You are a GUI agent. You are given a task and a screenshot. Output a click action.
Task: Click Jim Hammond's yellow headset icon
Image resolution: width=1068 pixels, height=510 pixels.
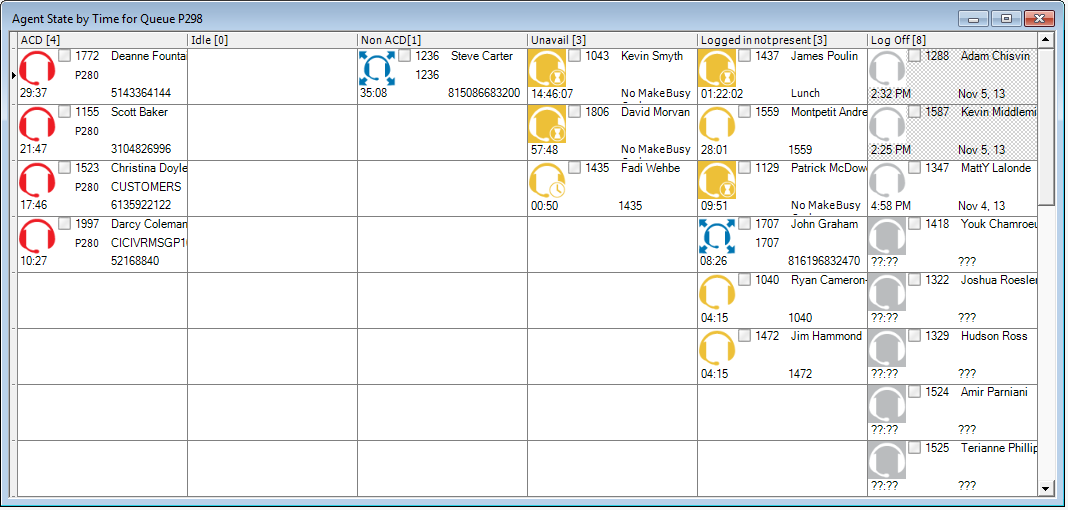(717, 348)
